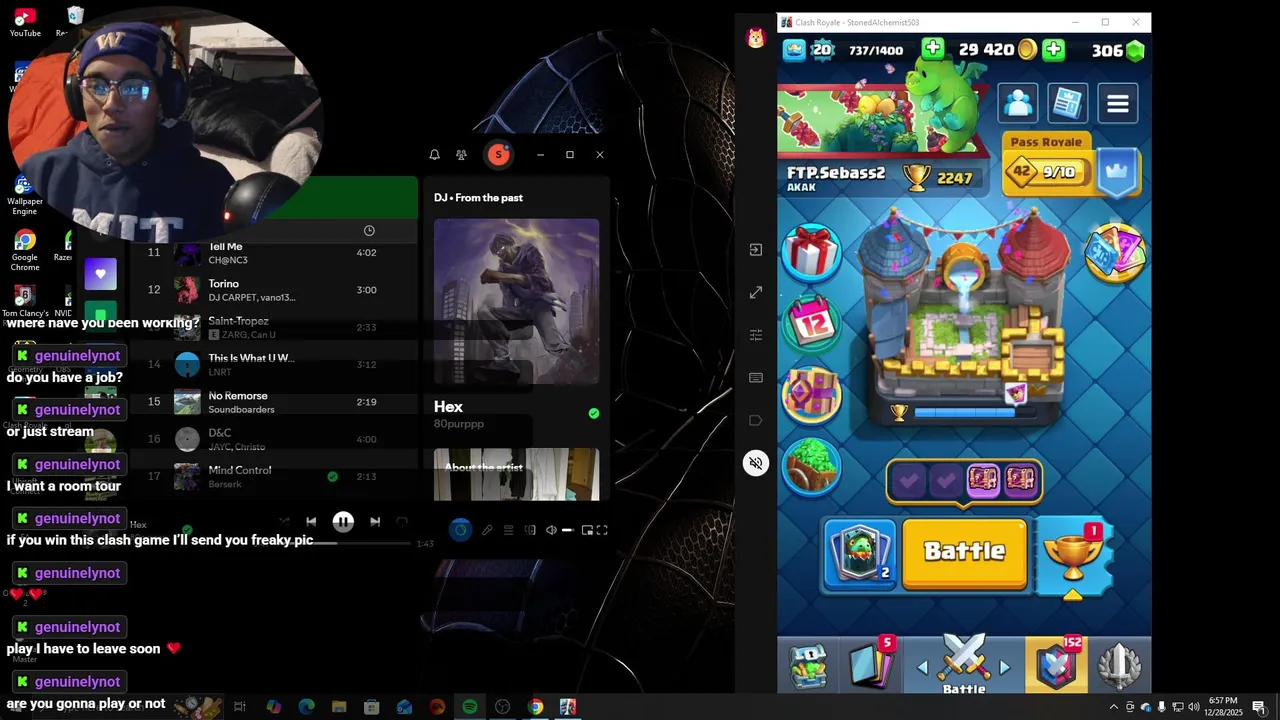Sort by the duration clock column header
The image size is (1280, 720).
(x=369, y=231)
